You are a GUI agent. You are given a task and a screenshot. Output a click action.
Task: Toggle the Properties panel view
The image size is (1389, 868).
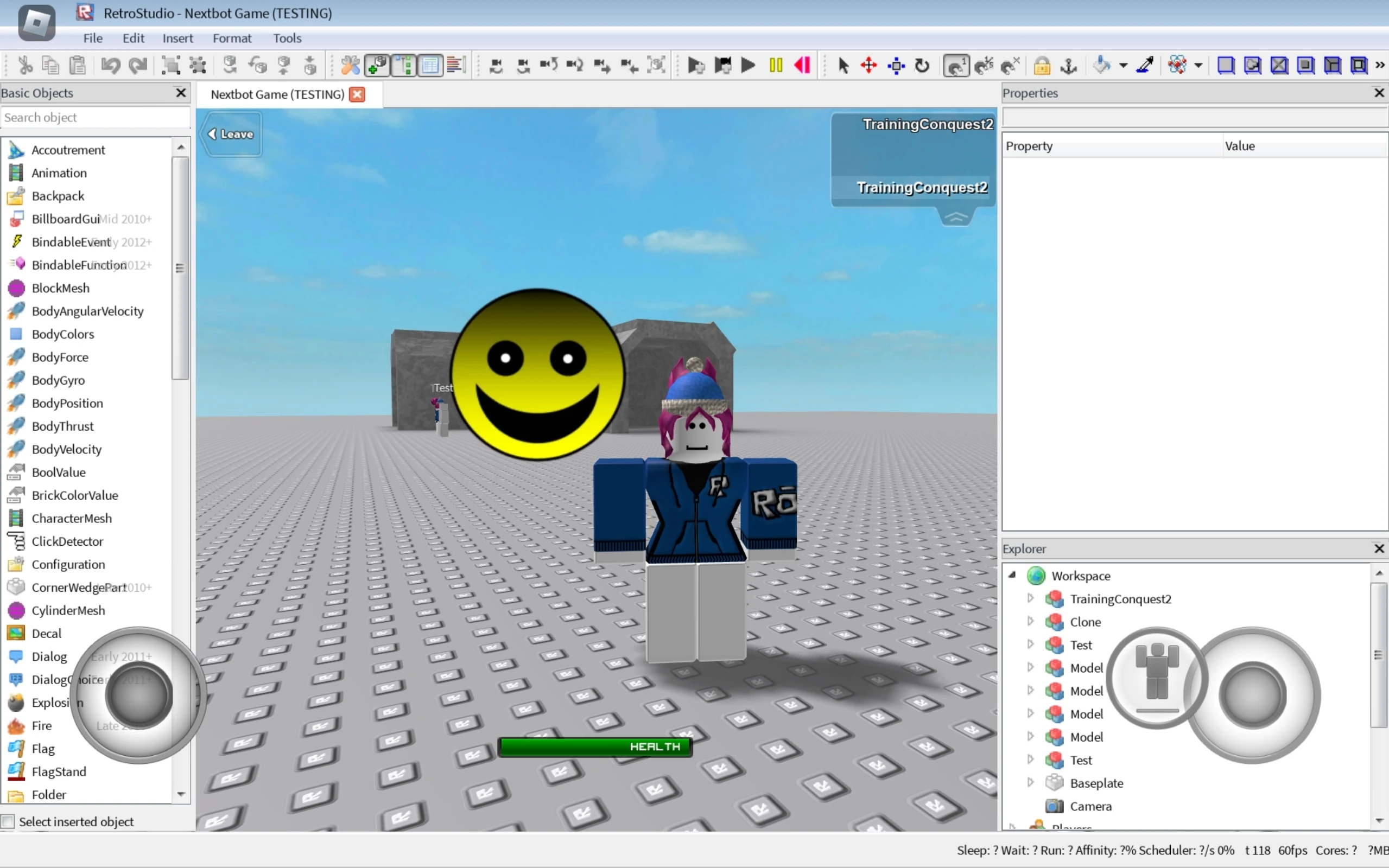click(430, 66)
